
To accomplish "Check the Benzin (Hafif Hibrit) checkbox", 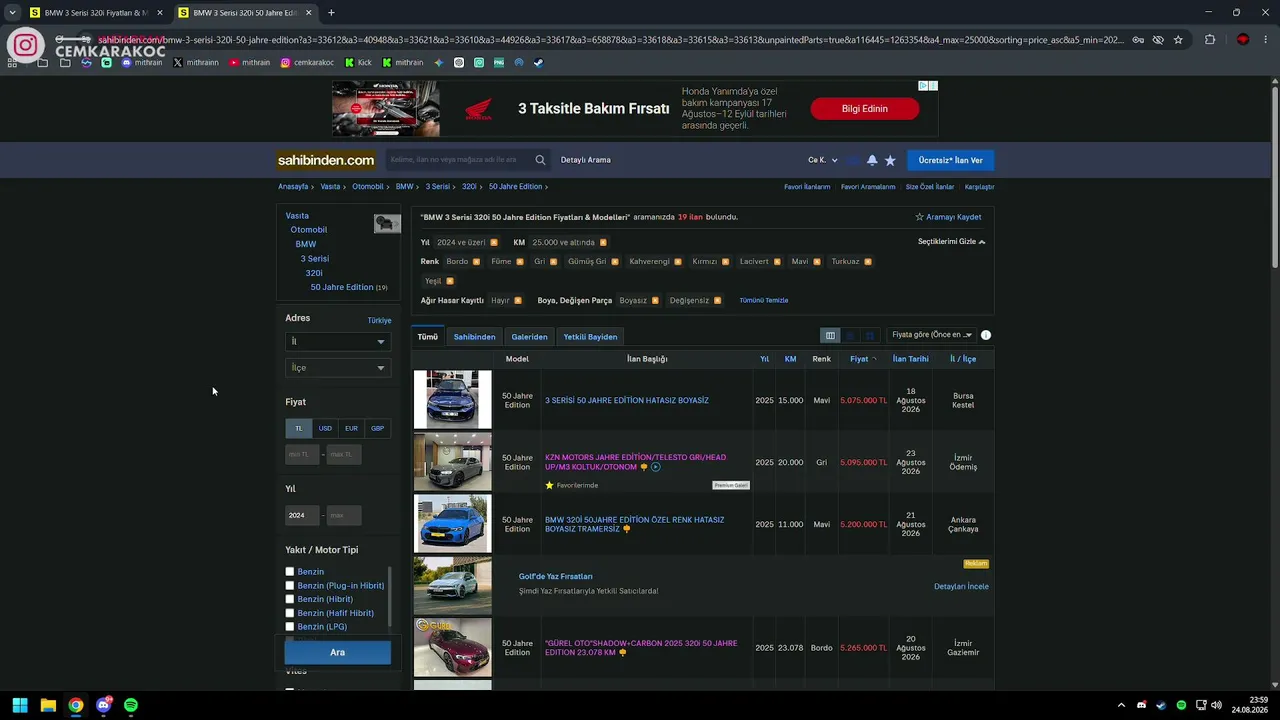I will coord(290,613).
